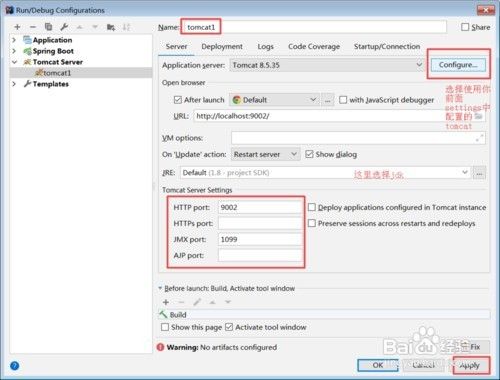Edit before-launch task pencil icon

(197, 302)
